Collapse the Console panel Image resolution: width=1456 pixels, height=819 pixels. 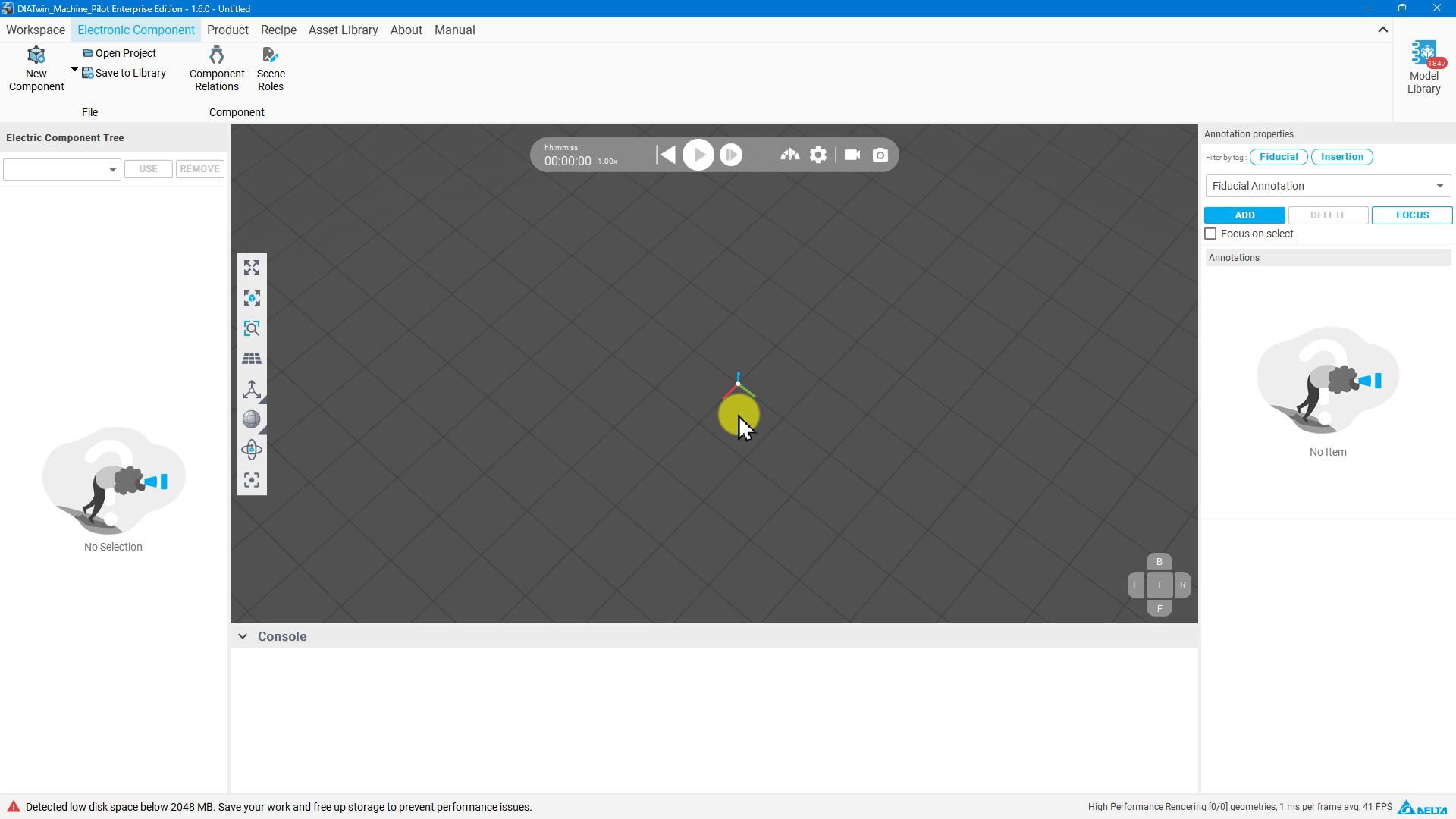point(243,636)
